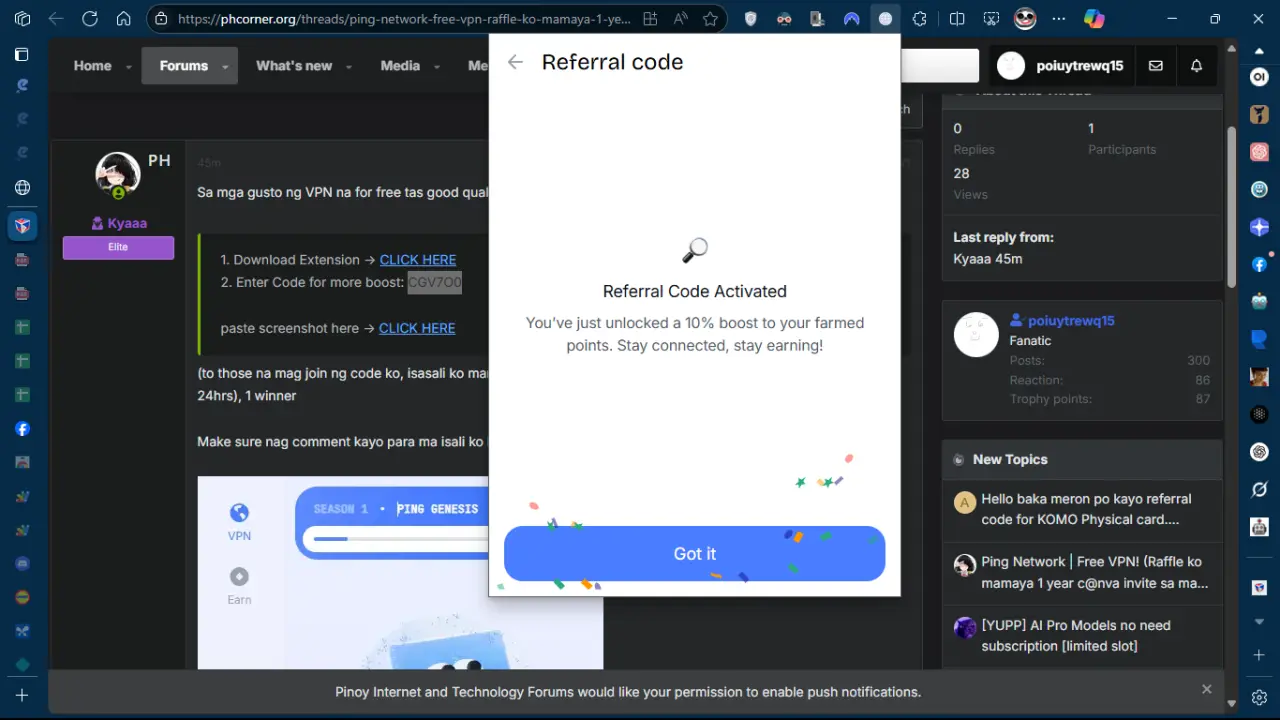Image resolution: width=1280 pixels, height=720 pixels.
Task: Expand the Forums dropdown arrow
Action: tap(225, 67)
